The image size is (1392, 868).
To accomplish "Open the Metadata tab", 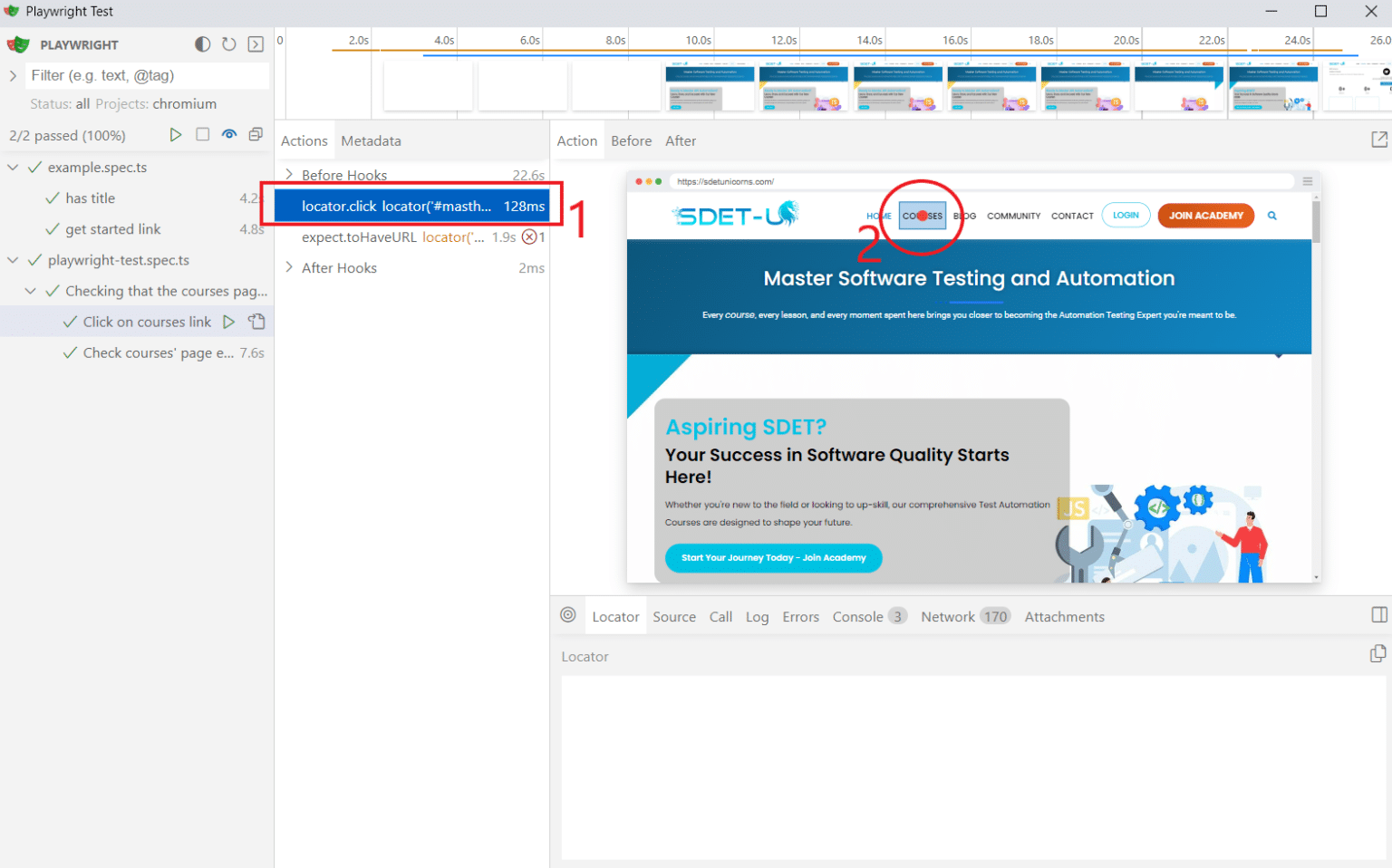I will 371,141.
